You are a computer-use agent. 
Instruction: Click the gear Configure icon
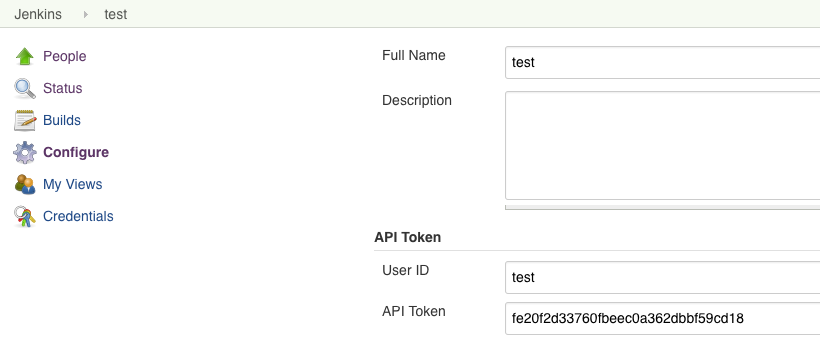[25, 153]
